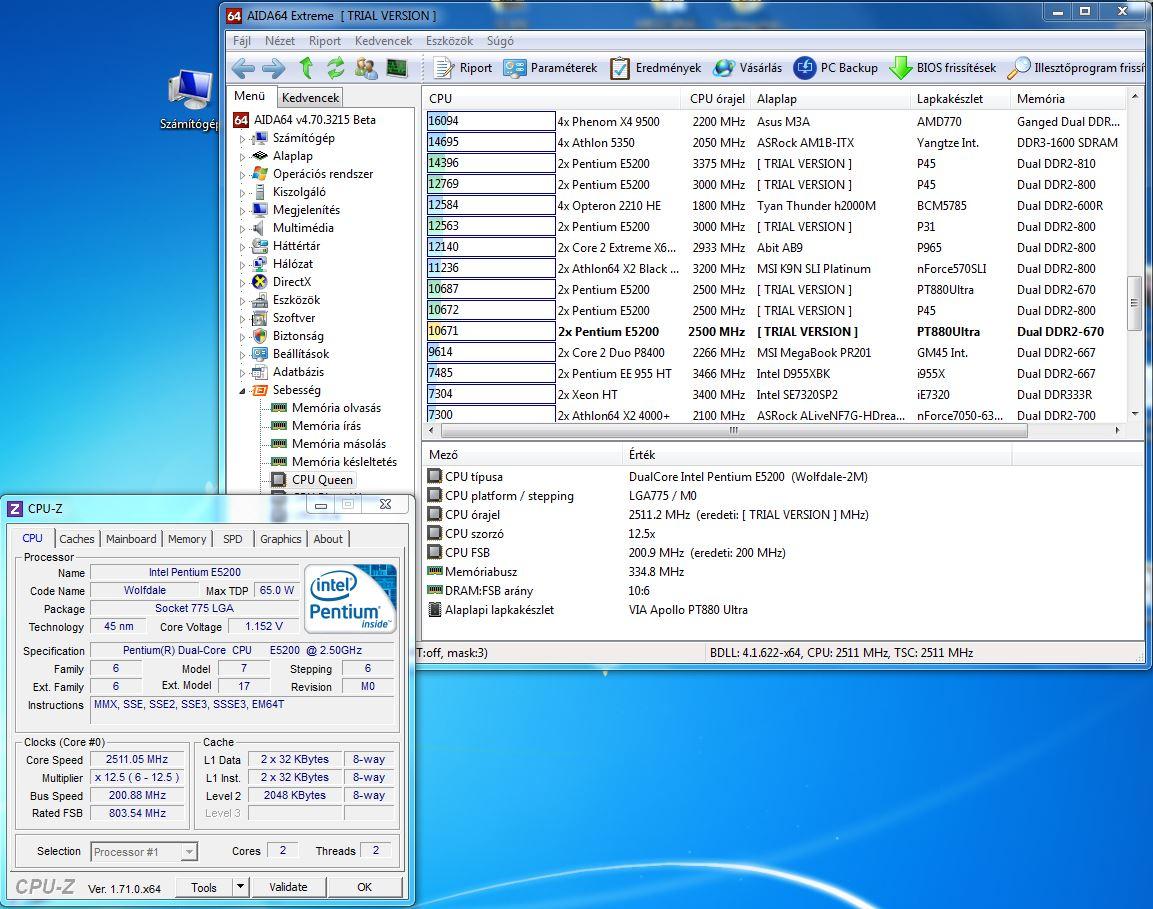The image size is (1153, 909).
Task: Switch to Memory tab in CPU-Z
Action: click(187, 539)
